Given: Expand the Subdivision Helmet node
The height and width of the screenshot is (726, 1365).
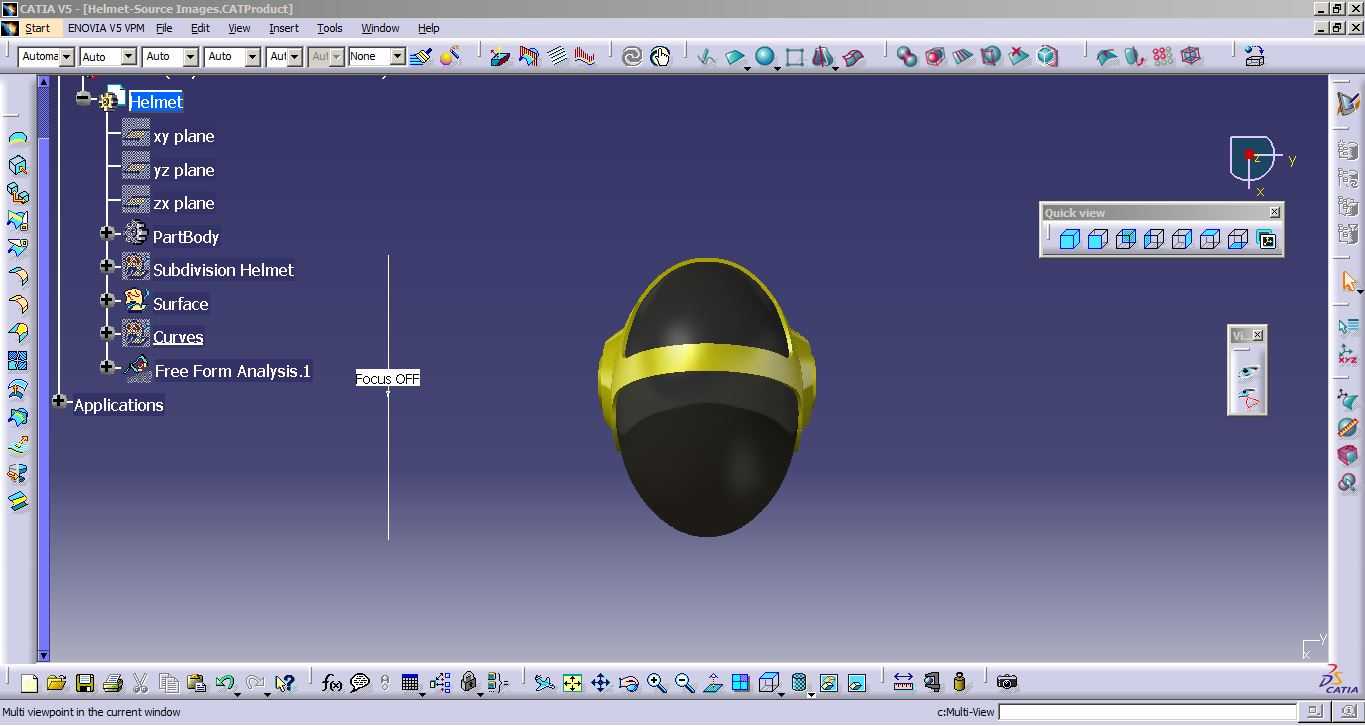Looking at the screenshot, I should click(x=107, y=266).
